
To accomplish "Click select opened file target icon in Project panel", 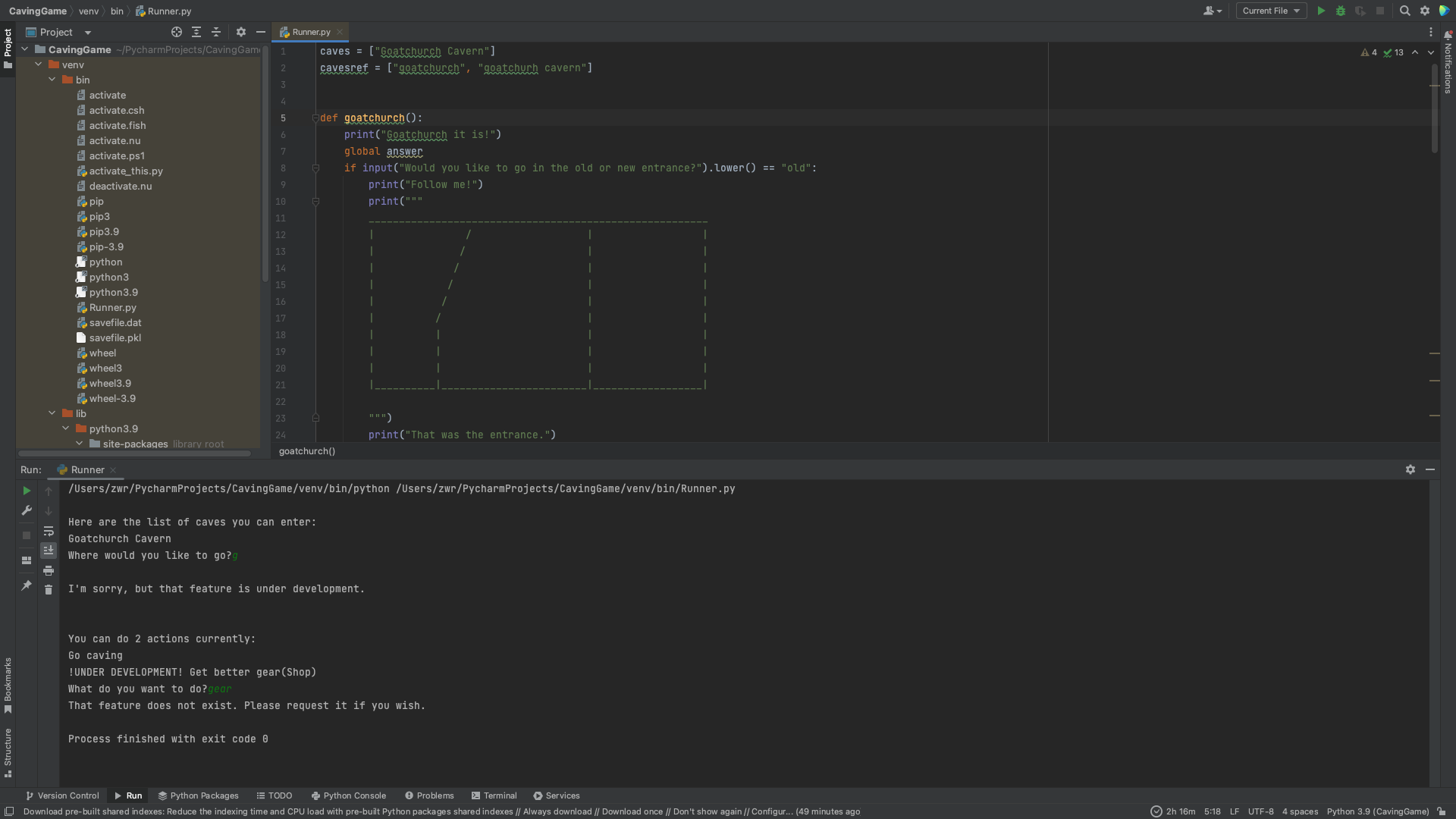I will click(x=177, y=32).
